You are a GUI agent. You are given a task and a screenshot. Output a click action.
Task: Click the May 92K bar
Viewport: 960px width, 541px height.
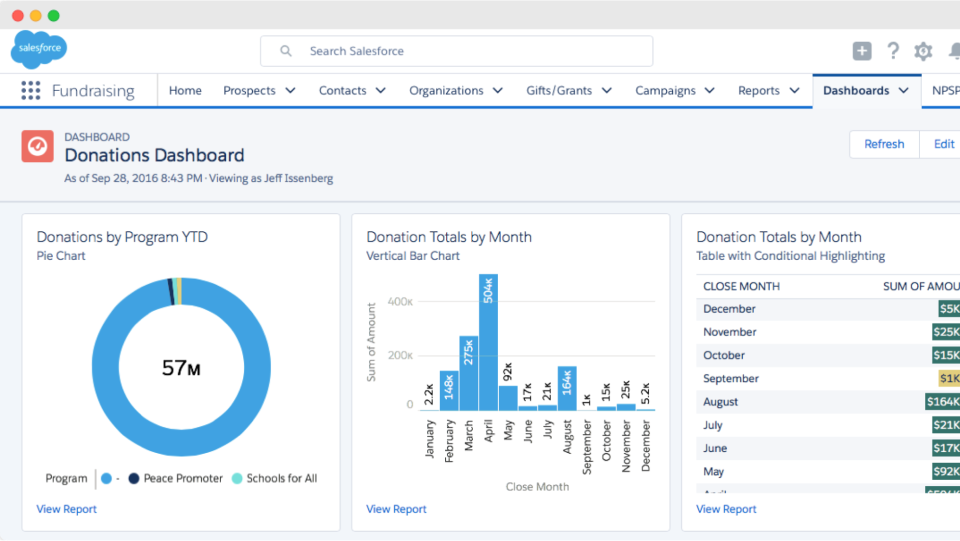click(508, 398)
